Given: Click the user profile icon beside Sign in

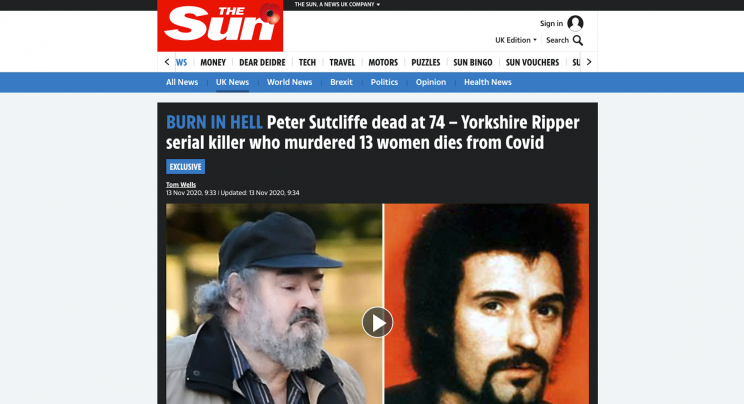Looking at the screenshot, I should tap(575, 23).
